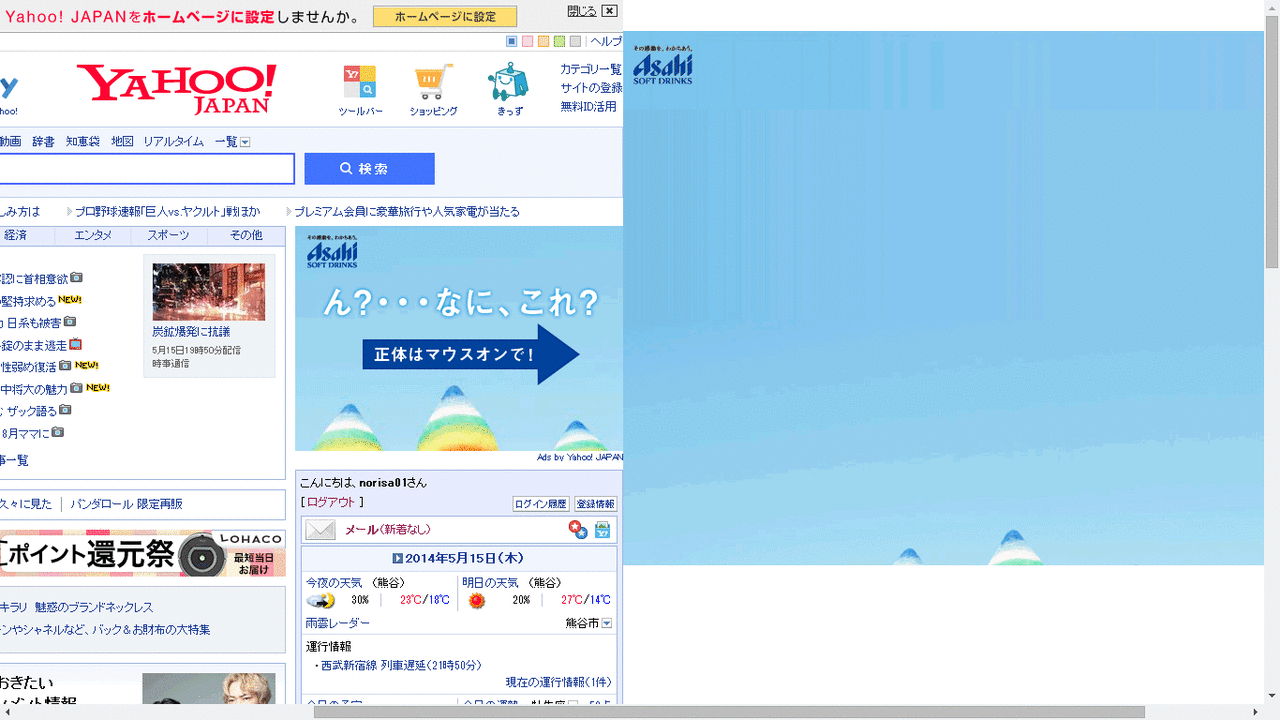Open the 今夜の天気 link
The height and width of the screenshot is (720, 1280).
tap(334, 582)
